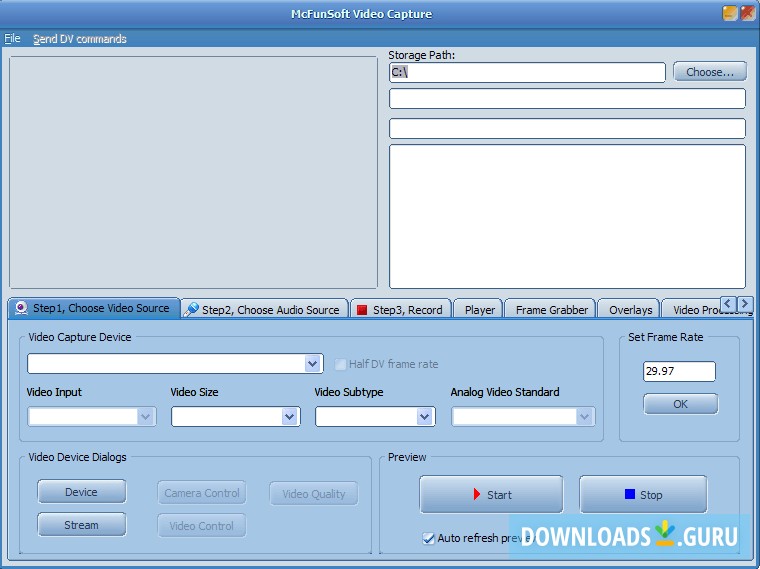Switch to Step1, Choose Video Source tab
Screen dimensions: 760x569
click(95, 308)
